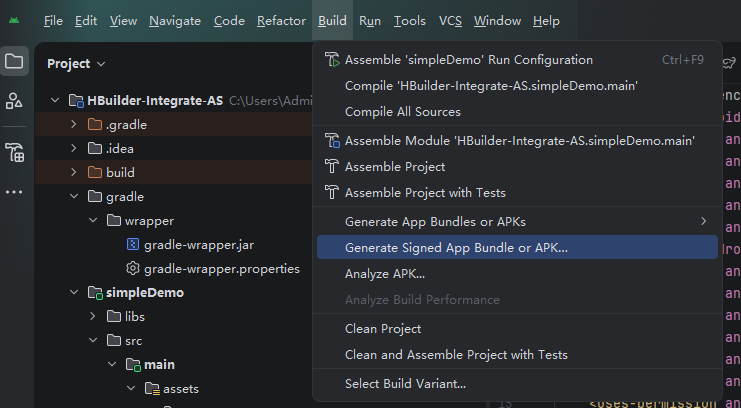Screen dimensions: 741x408
Task: Select gradle-wrapper.jar in project tree
Action: tap(173, 244)
